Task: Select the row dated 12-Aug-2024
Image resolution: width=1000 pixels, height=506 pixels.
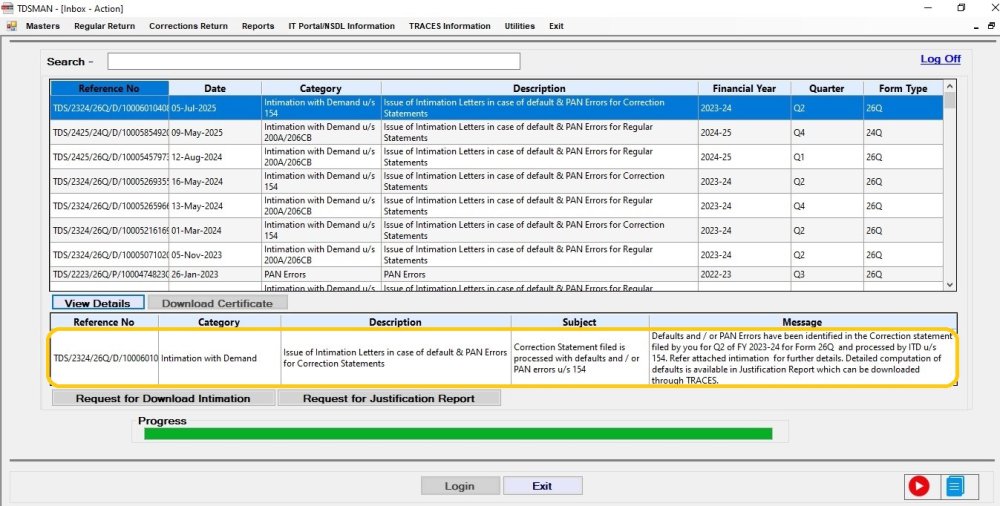Action: (x=497, y=157)
